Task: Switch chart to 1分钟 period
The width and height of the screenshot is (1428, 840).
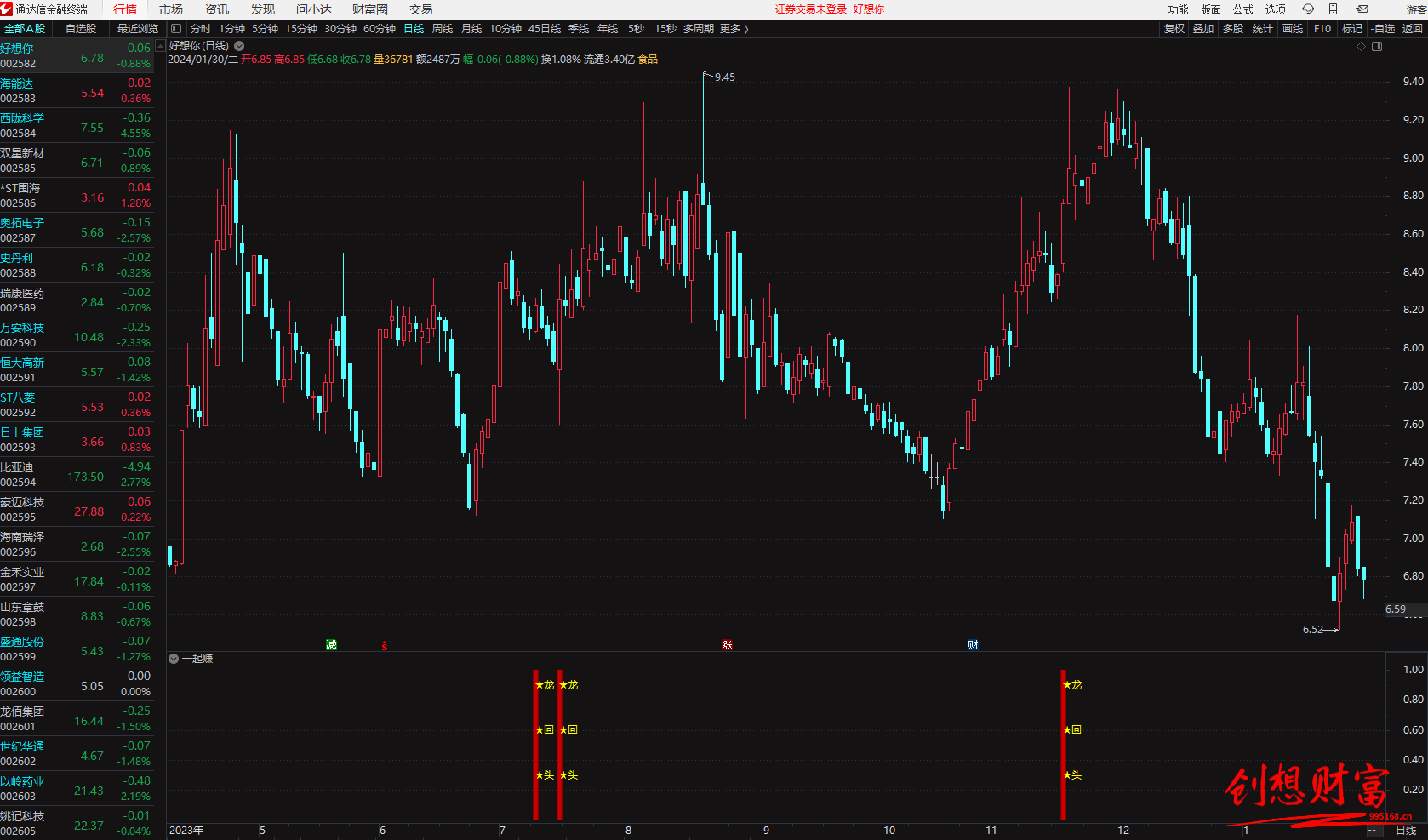Action: pos(232,28)
